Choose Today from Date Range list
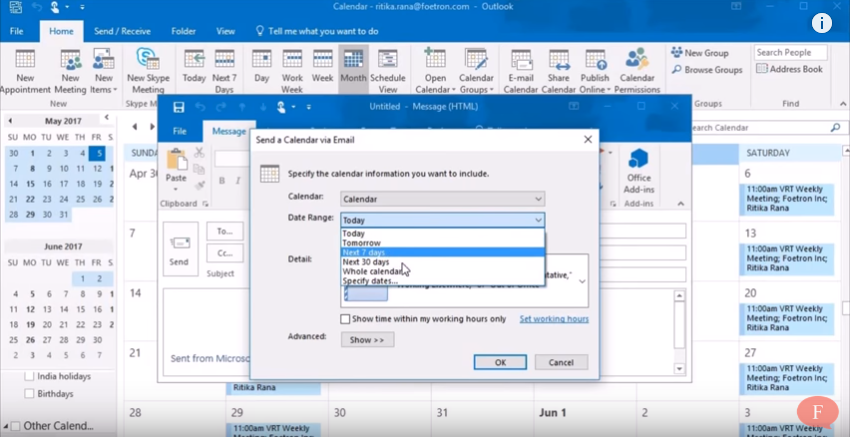Image resolution: width=850 pixels, height=437 pixels. point(442,234)
